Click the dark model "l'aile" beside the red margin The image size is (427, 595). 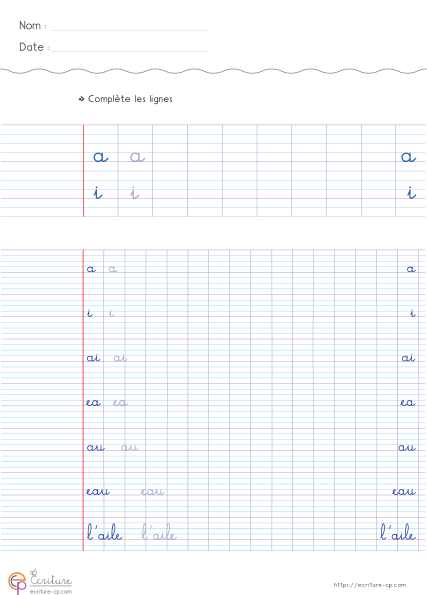pyautogui.click(x=105, y=532)
